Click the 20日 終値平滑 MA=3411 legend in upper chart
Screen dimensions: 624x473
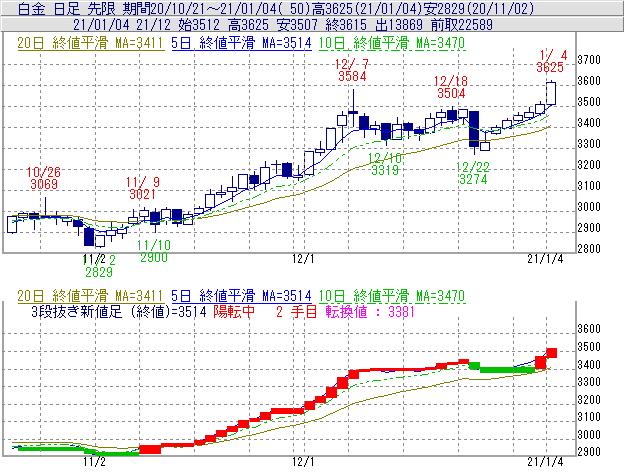pos(90,43)
